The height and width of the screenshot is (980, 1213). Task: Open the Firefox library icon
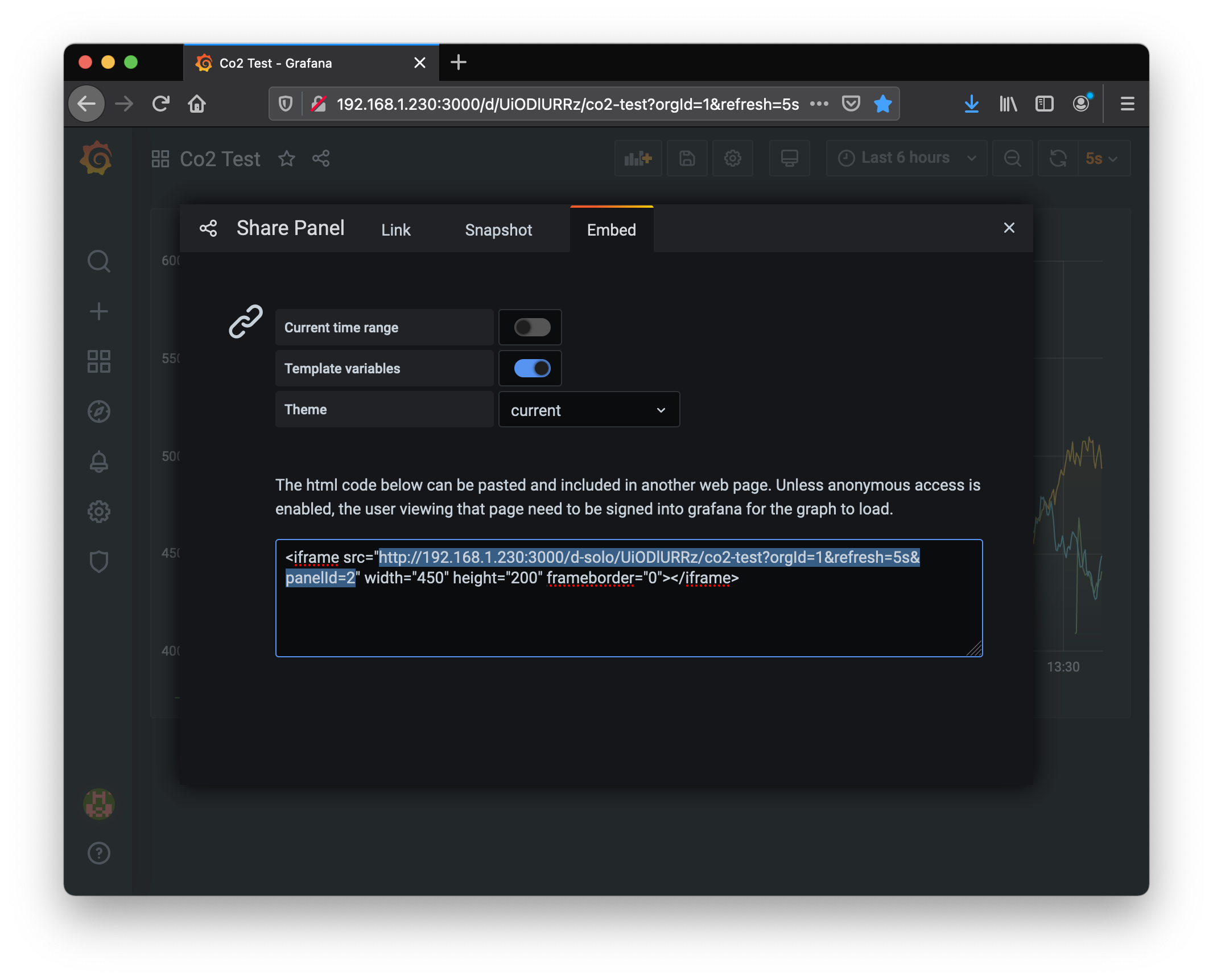(x=1008, y=104)
